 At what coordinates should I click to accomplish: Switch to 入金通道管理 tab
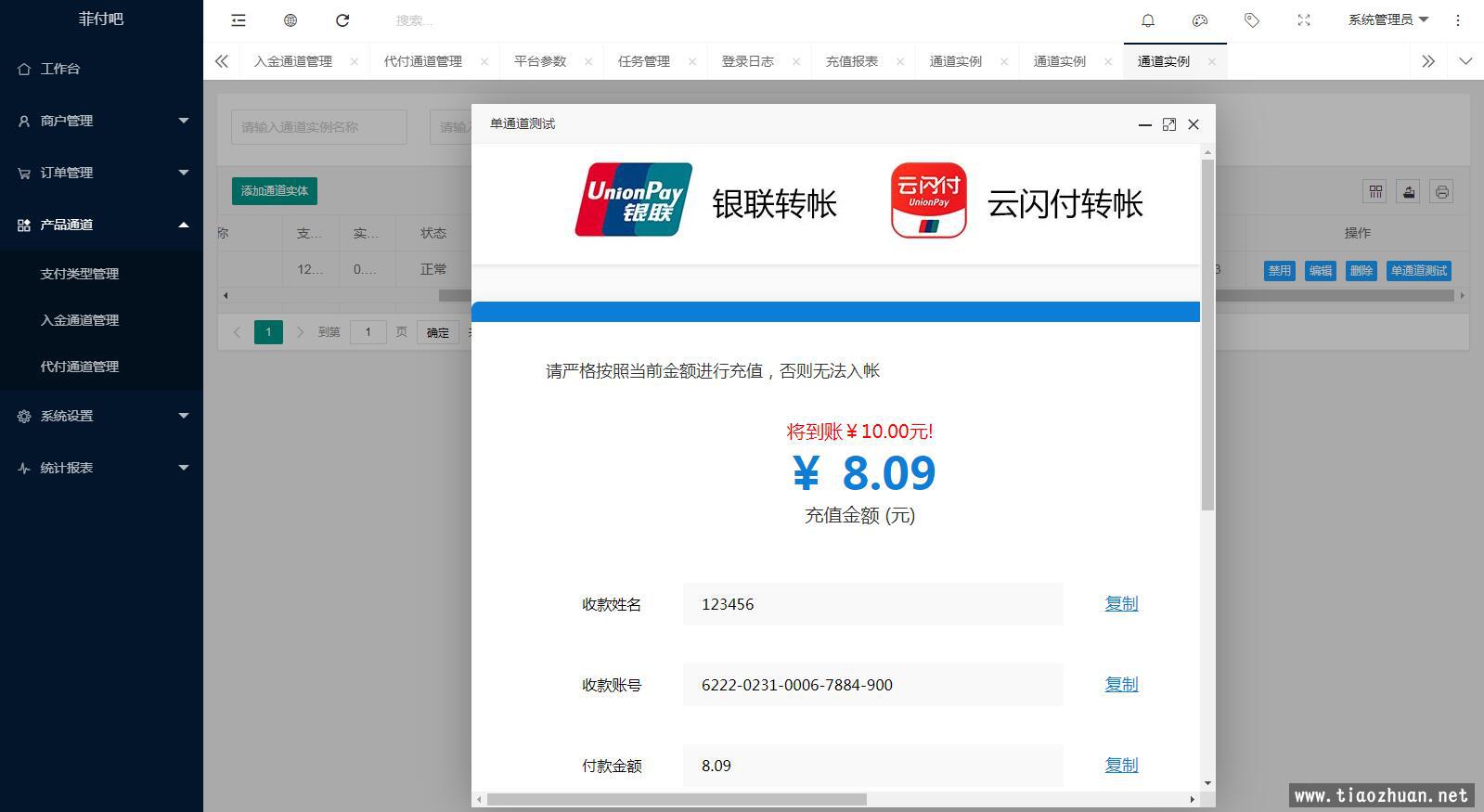tap(293, 61)
